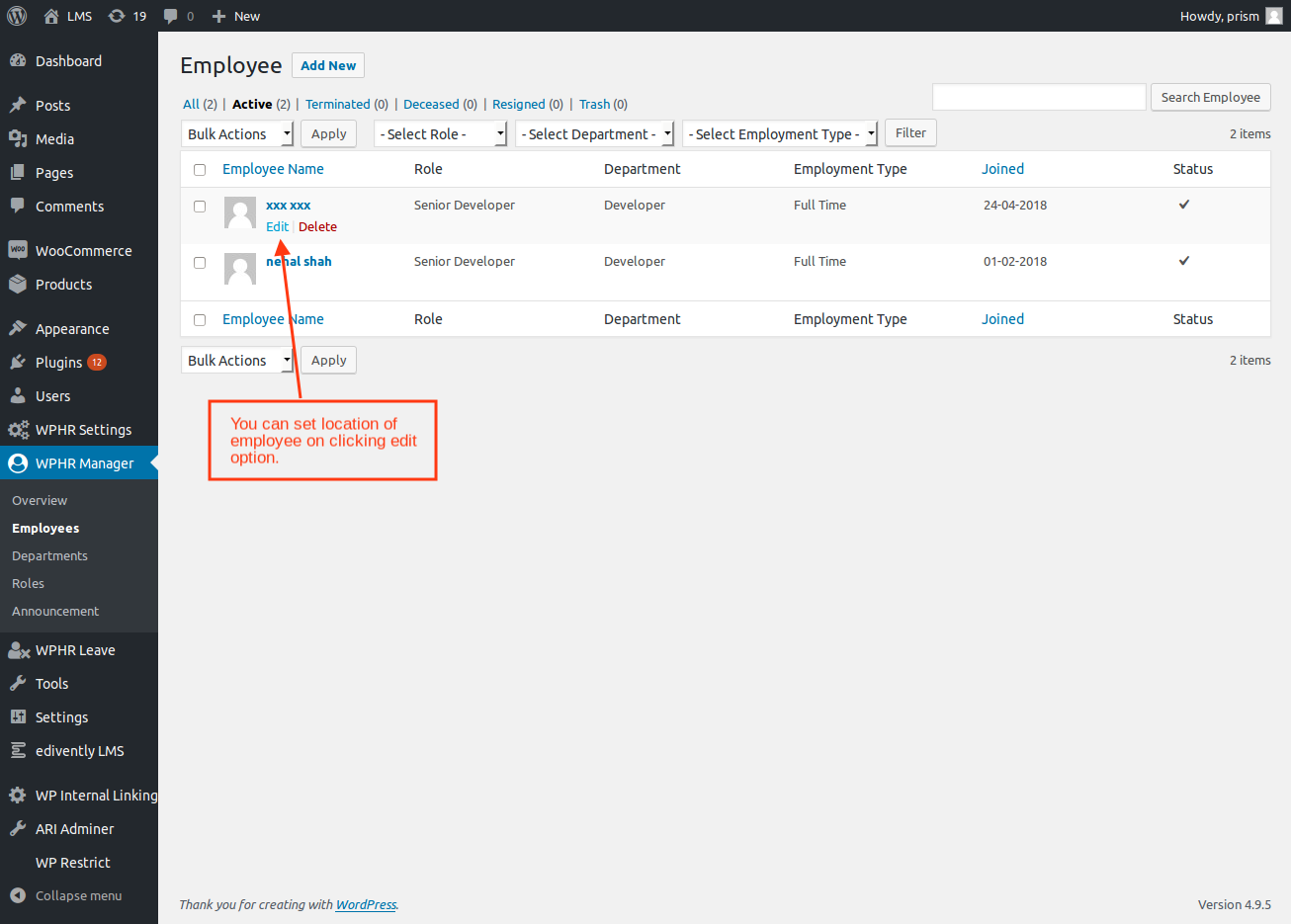Click the ARI Adminer wrench icon
Screen dimensions: 1291x924
[x=18, y=828]
